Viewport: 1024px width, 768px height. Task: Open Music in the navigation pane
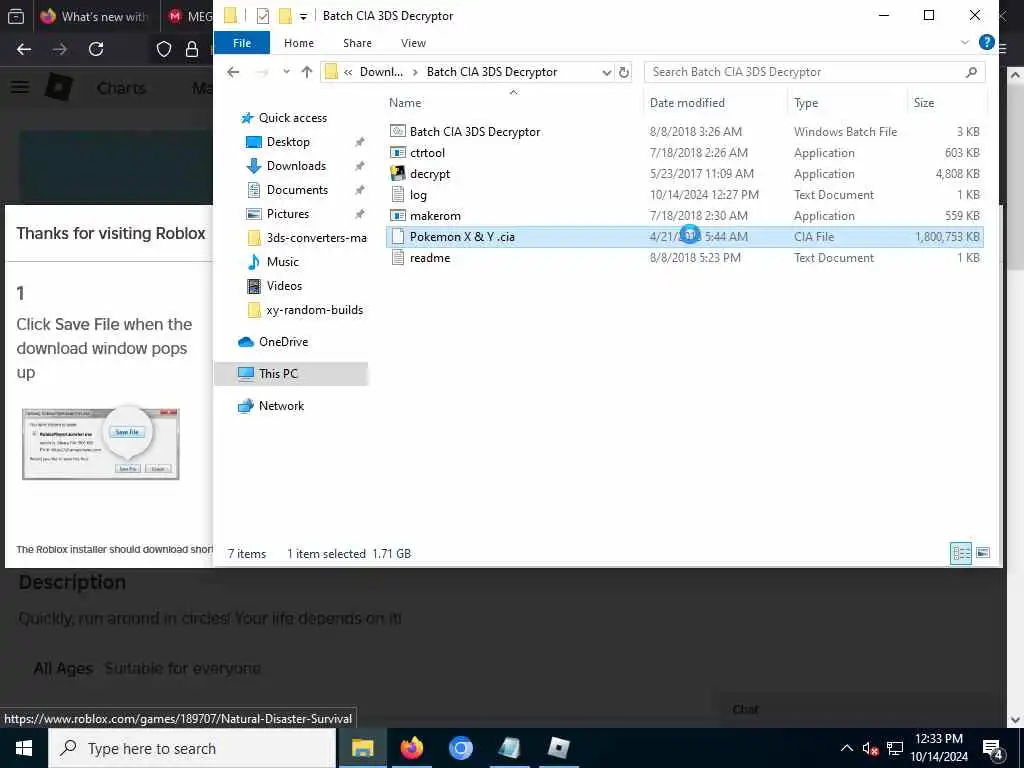point(282,262)
